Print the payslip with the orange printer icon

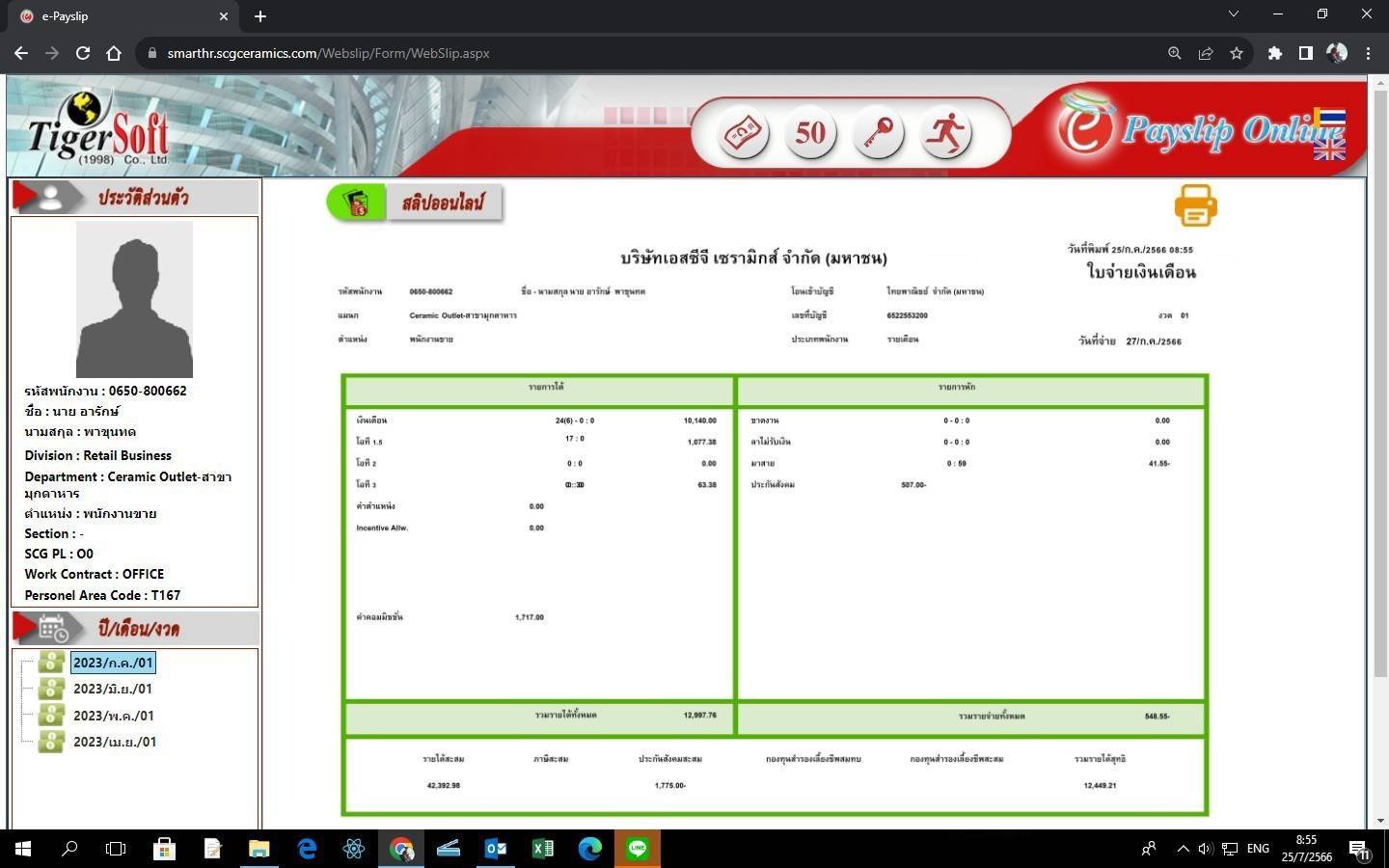point(1195,205)
